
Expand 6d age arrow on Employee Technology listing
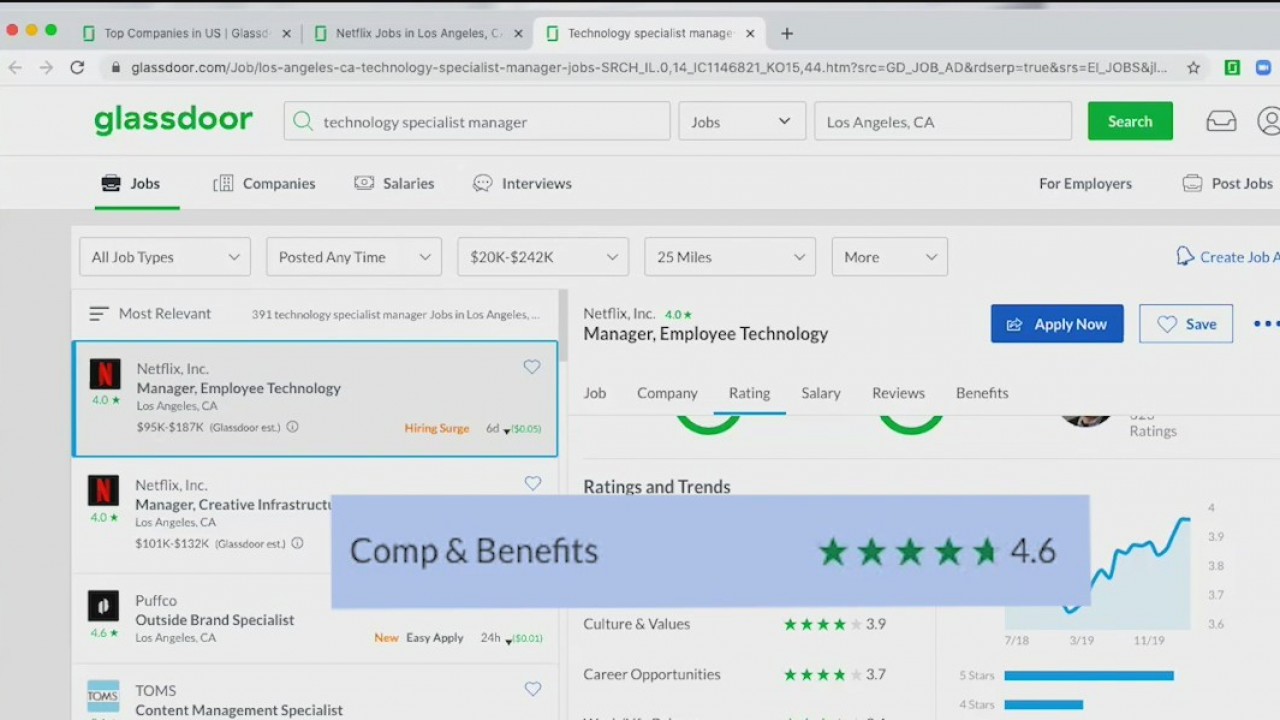[x=506, y=430]
